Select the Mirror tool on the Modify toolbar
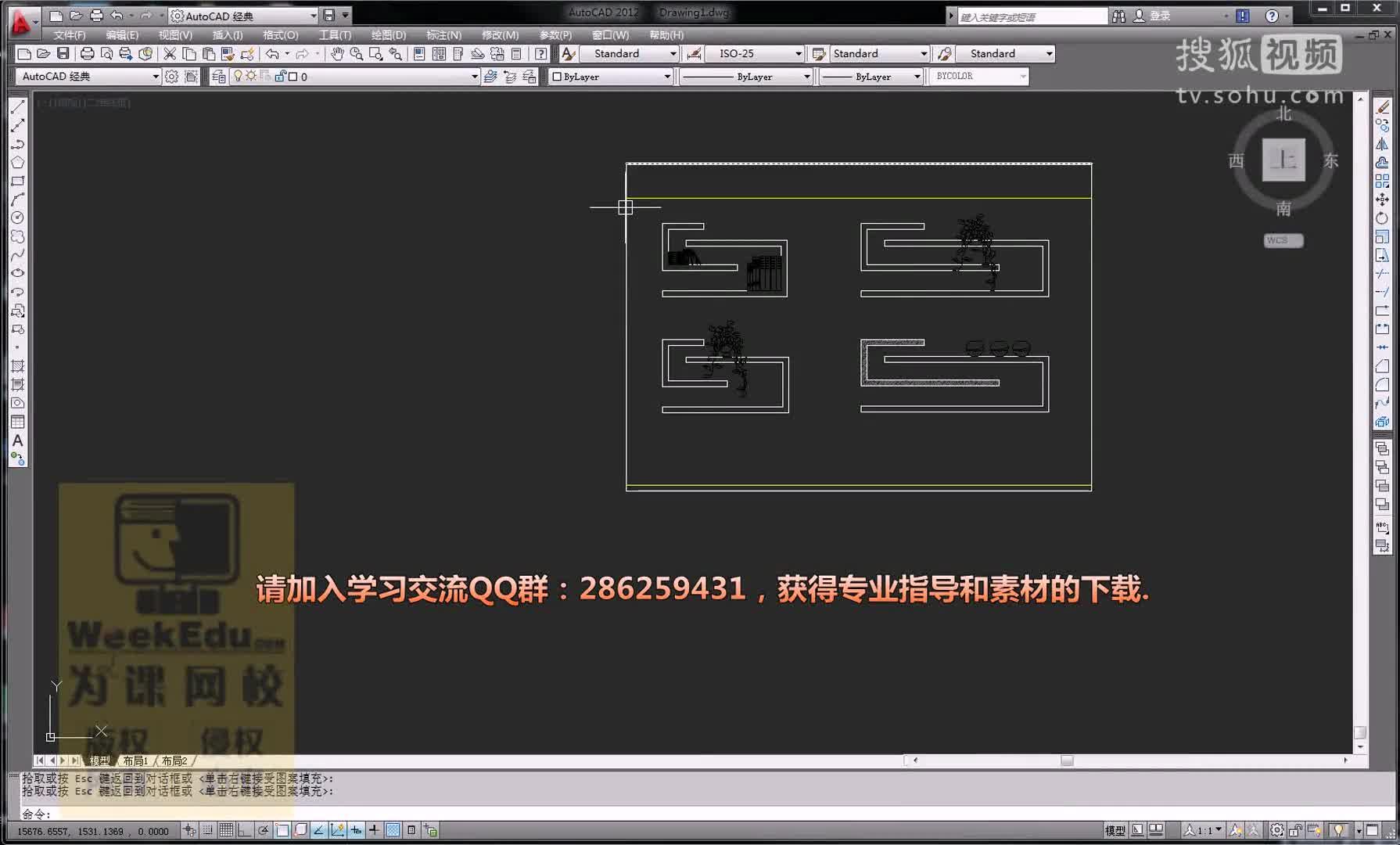 (1380, 146)
